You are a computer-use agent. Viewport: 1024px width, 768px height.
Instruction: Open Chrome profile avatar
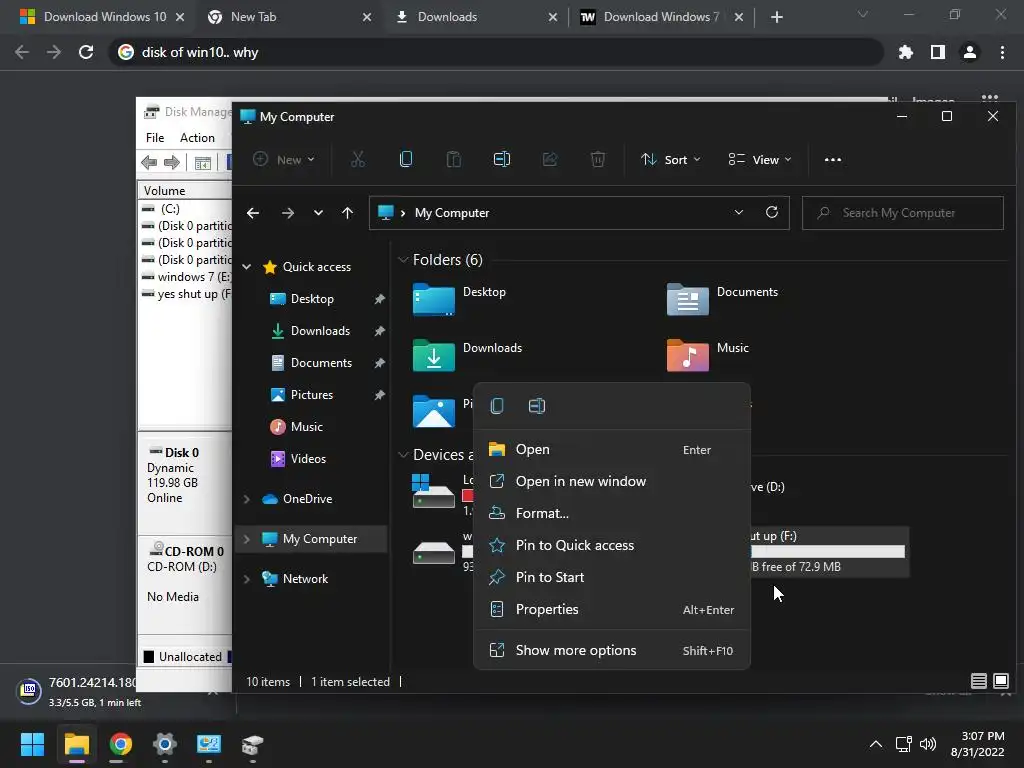coord(970,52)
